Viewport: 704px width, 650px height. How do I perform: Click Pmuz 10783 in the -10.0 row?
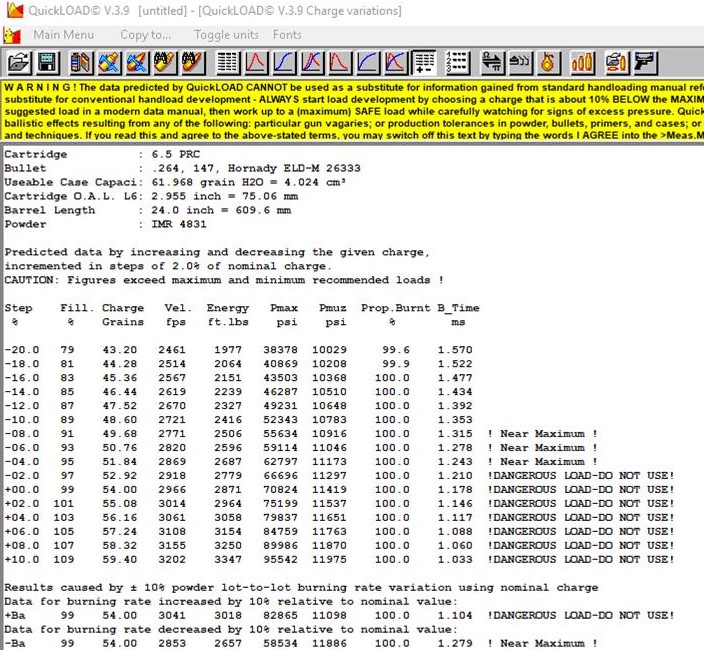329,419
